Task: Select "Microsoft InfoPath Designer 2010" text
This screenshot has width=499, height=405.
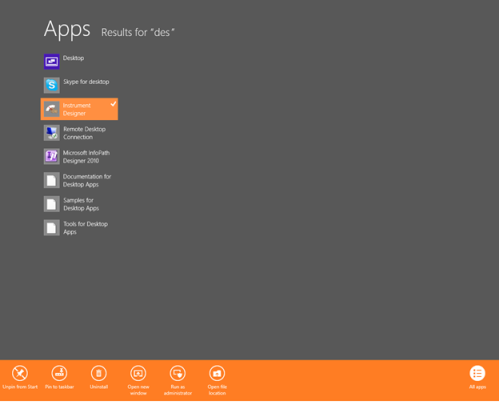Action: coord(86,157)
